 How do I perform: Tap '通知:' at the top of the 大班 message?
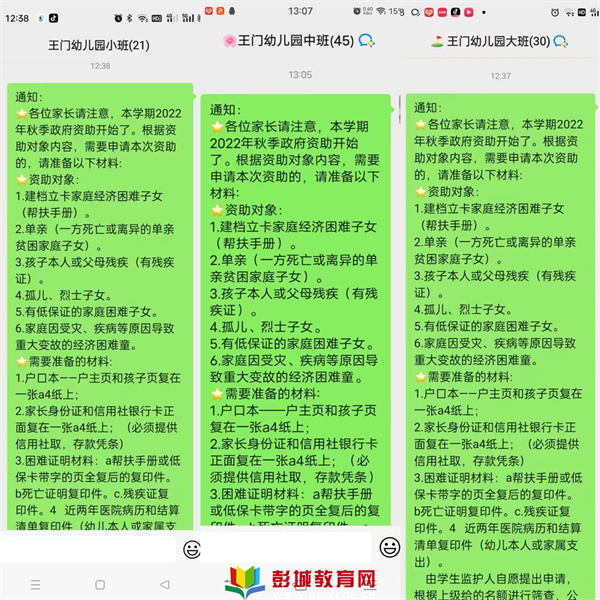[428, 108]
